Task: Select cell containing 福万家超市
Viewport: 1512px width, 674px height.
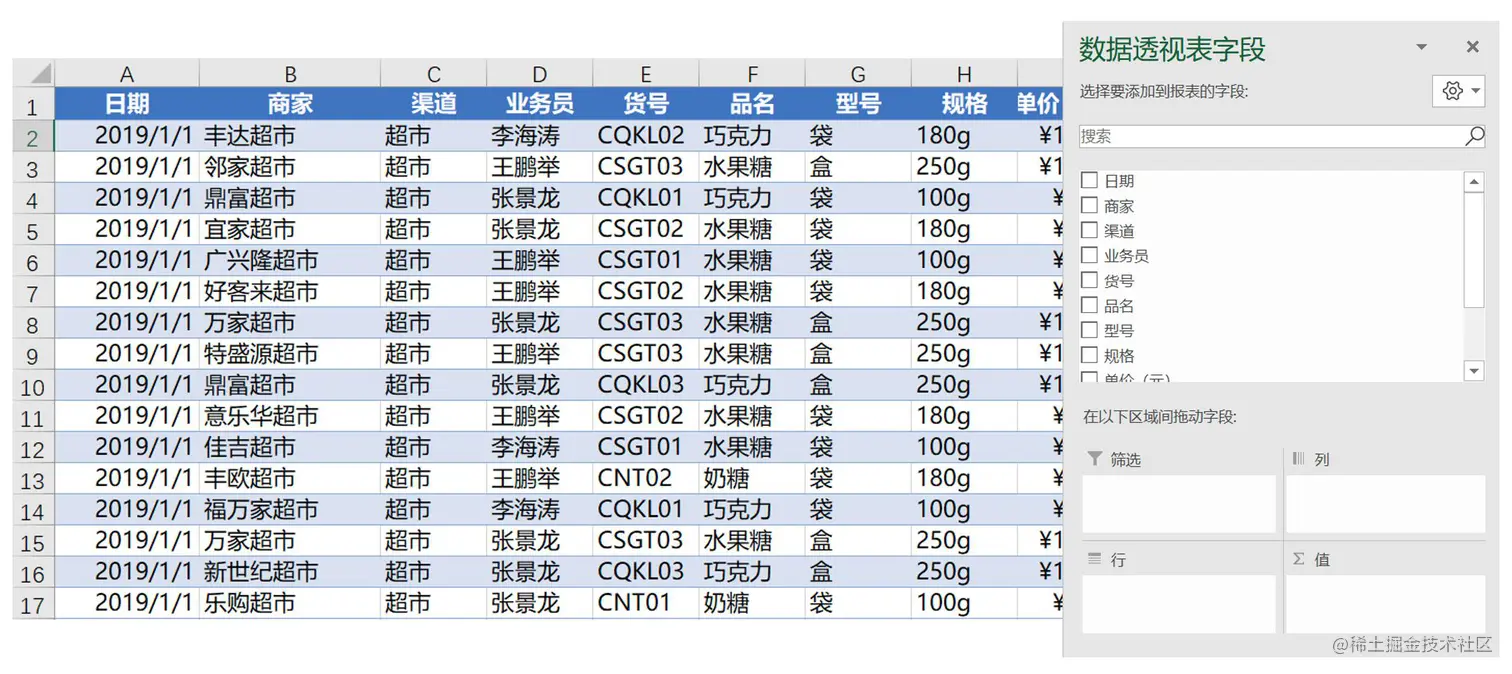Action: coord(290,509)
